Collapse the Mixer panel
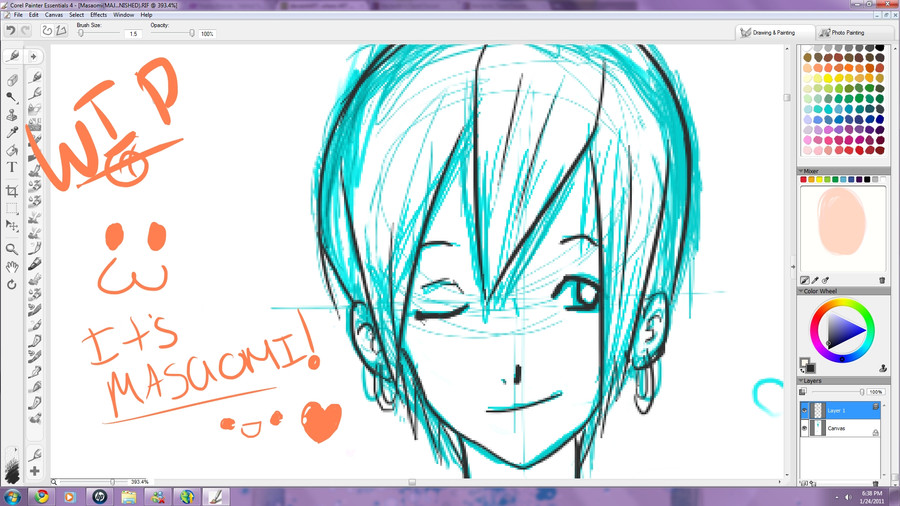This screenshot has height=506, width=900. point(801,171)
